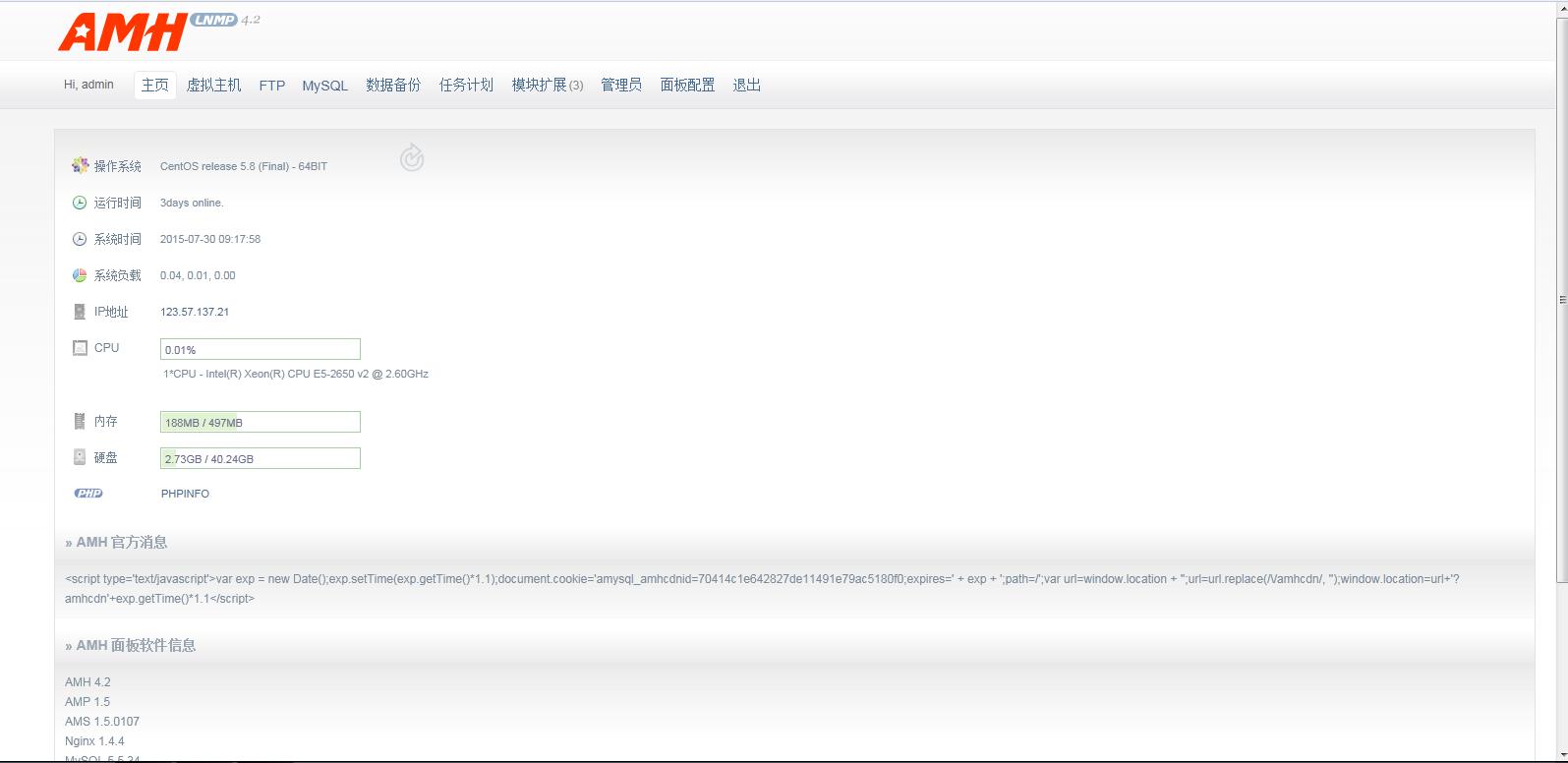
Task: Click the IP address server icon
Action: pyautogui.click(x=80, y=312)
